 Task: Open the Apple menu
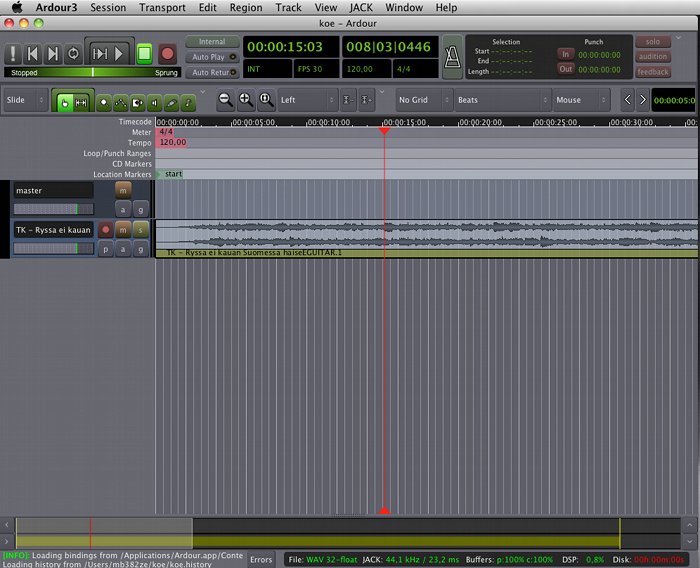[x=17, y=7]
